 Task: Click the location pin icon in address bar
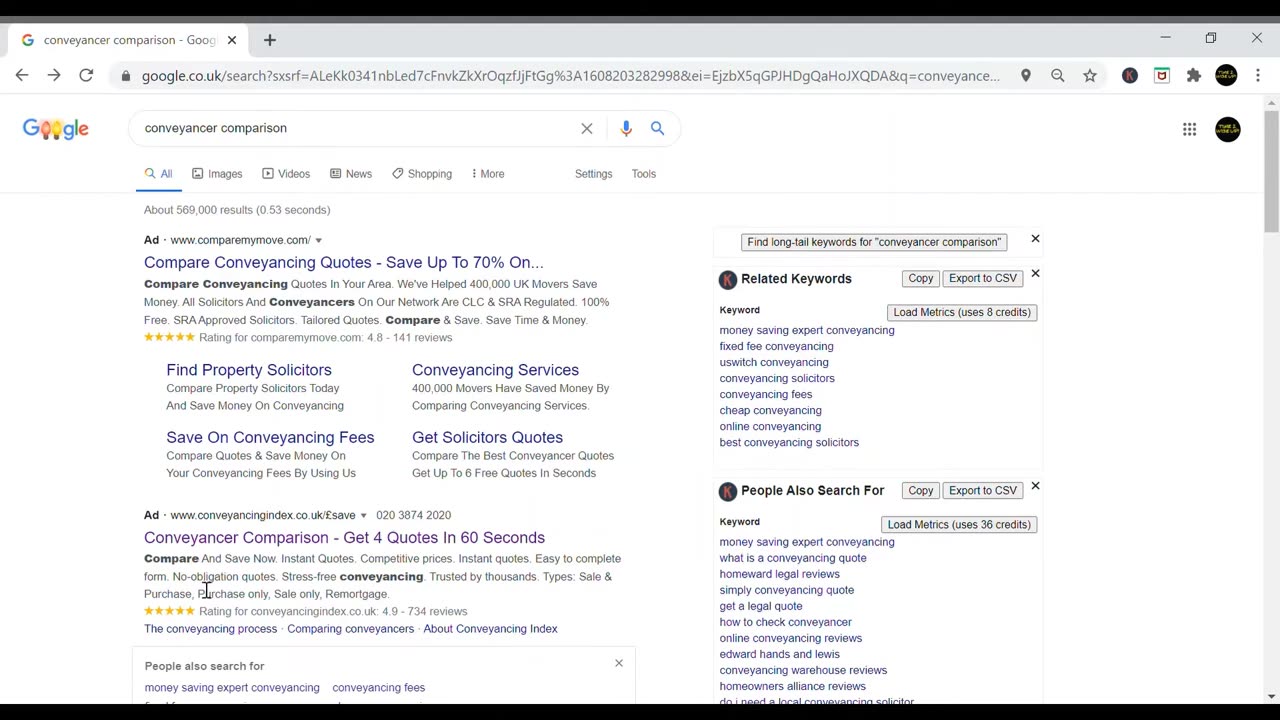coord(1026,75)
